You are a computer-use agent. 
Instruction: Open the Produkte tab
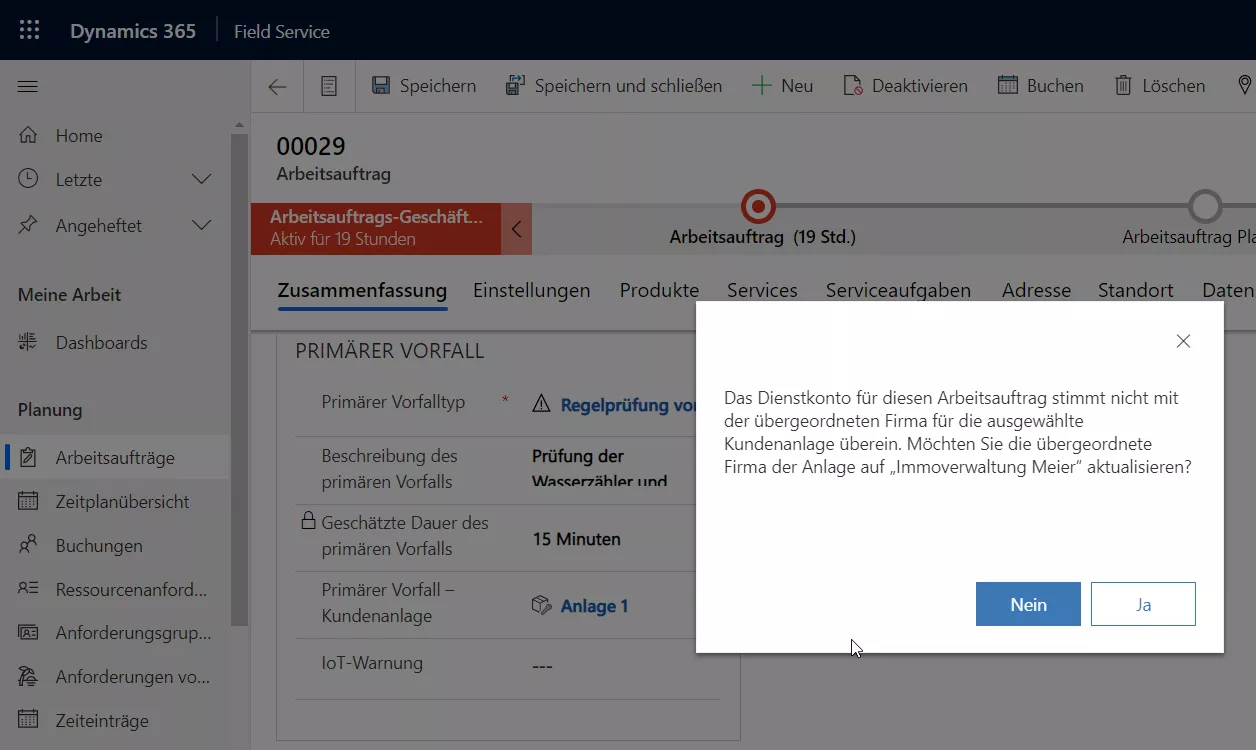click(x=659, y=291)
